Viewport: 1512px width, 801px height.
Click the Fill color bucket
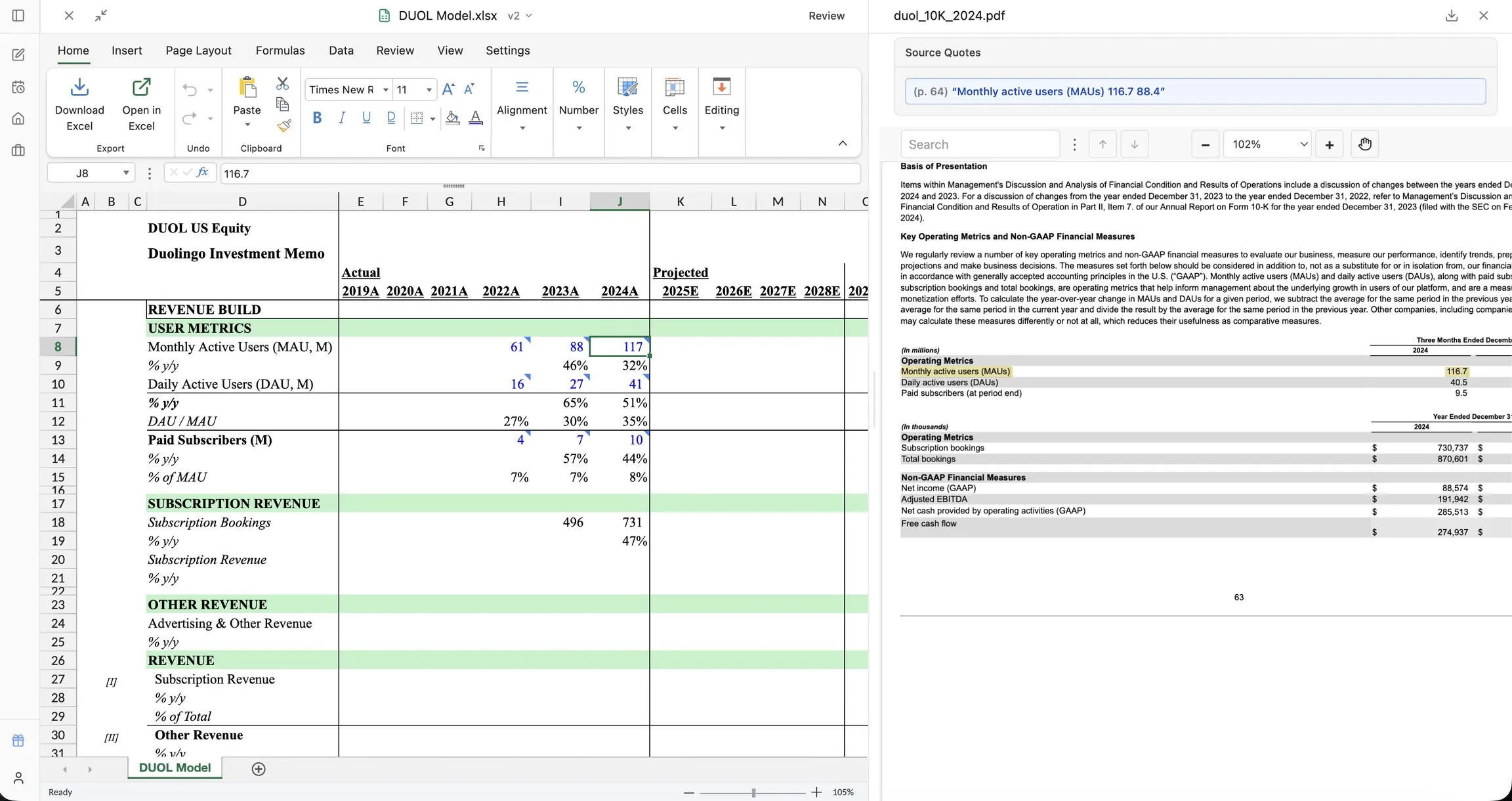(x=452, y=118)
